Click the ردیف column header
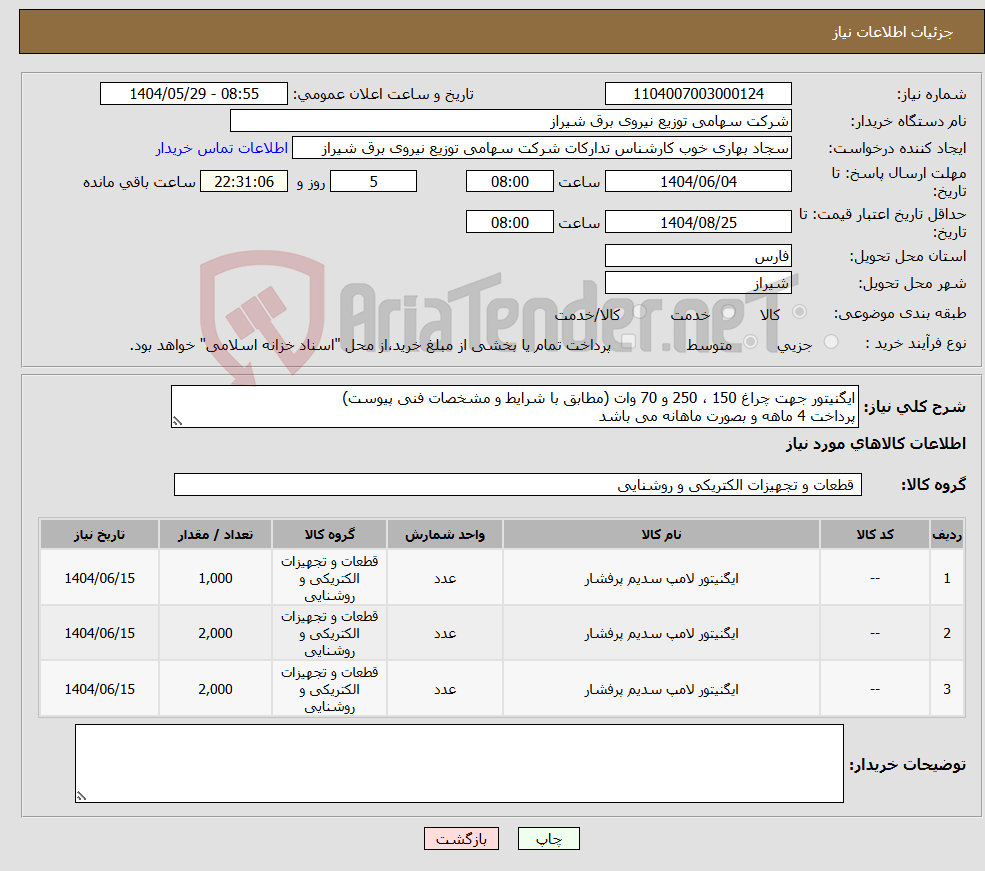This screenshot has width=985, height=871. point(947,534)
